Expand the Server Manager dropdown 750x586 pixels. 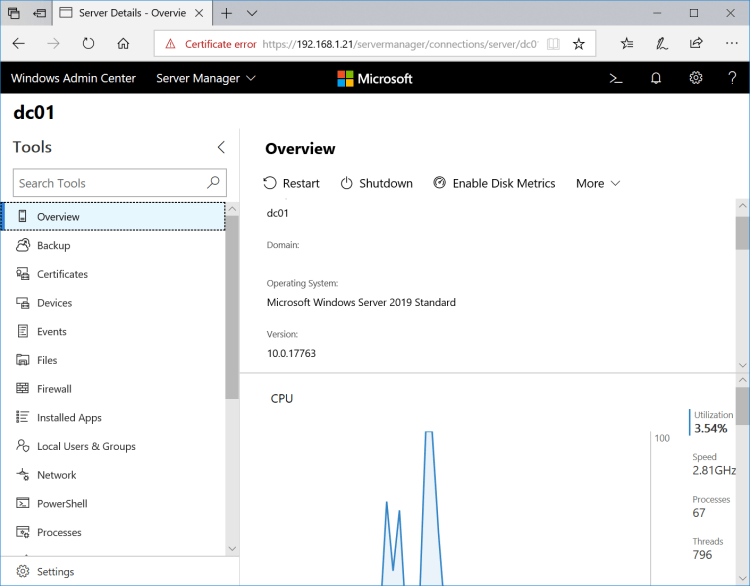click(x=206, y=78)
